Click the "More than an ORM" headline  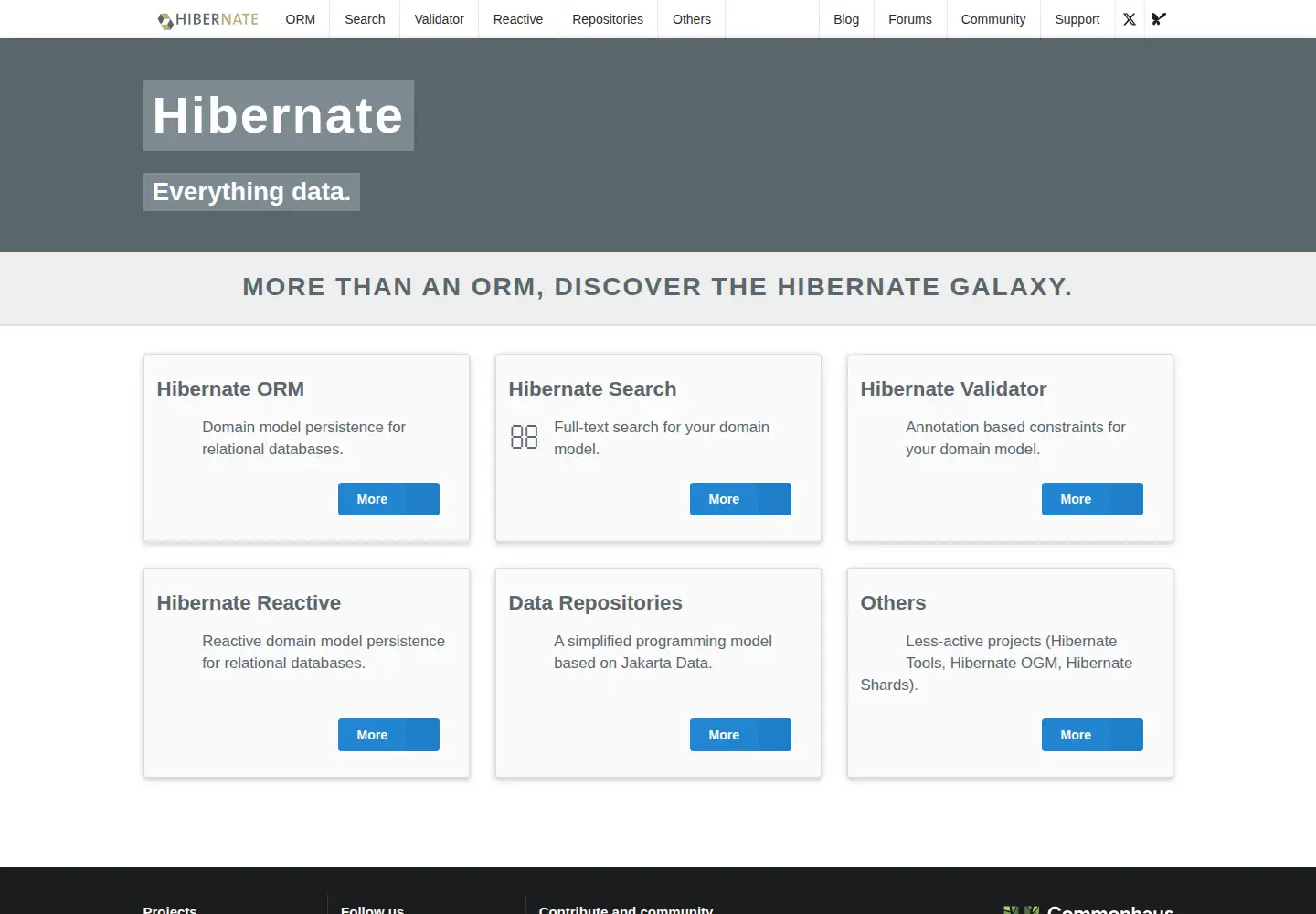(x=658, y=287)
